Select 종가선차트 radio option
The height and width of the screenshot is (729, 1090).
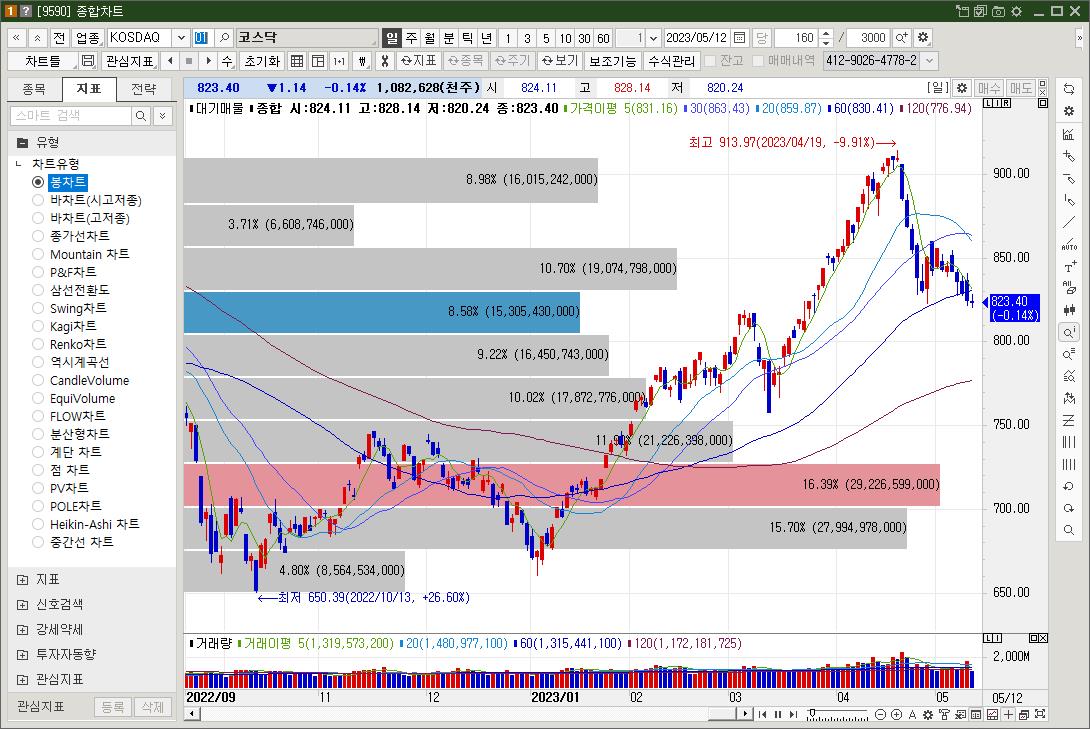pos(38,236)
